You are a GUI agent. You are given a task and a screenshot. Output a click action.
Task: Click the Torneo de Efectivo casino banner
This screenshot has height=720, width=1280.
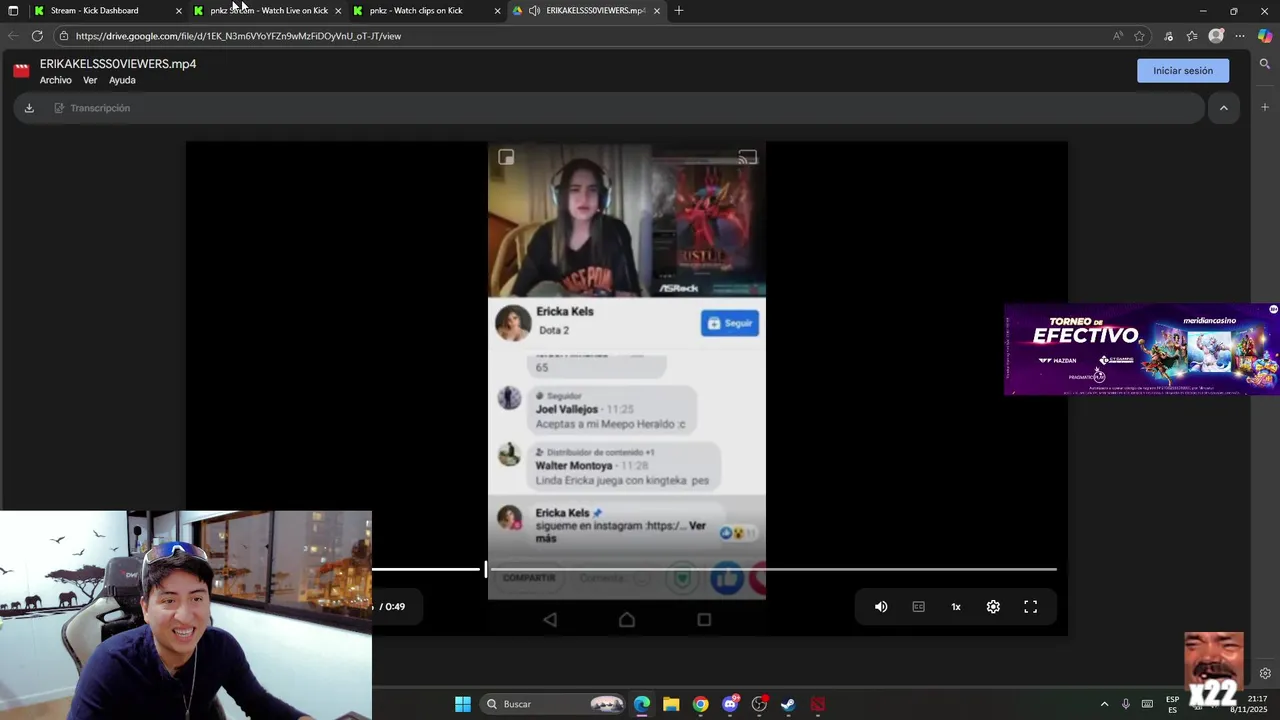coord(1140,349)
